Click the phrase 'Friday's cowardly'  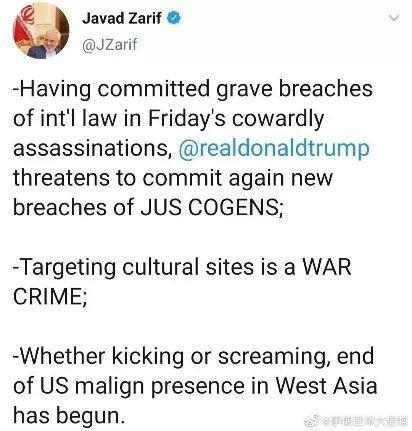236,119
